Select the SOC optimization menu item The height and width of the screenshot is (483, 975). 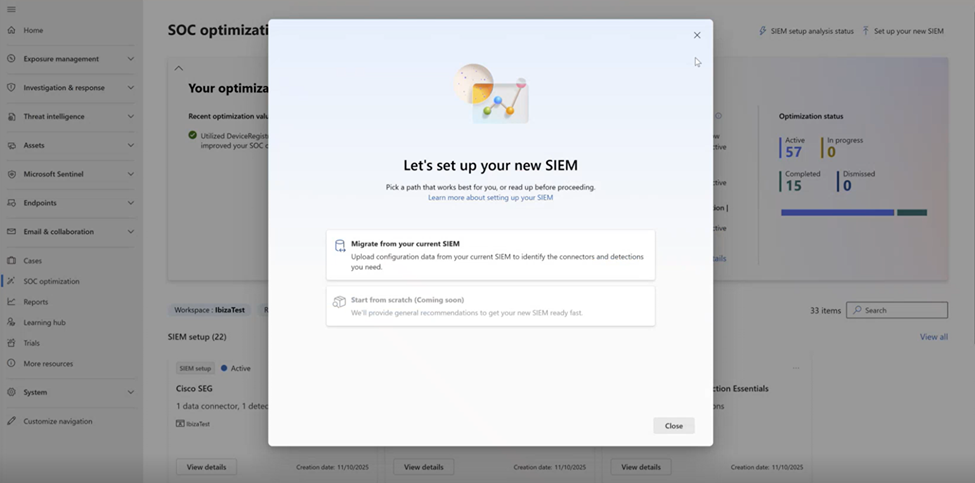pyautogui.click(x=51, y=281)
